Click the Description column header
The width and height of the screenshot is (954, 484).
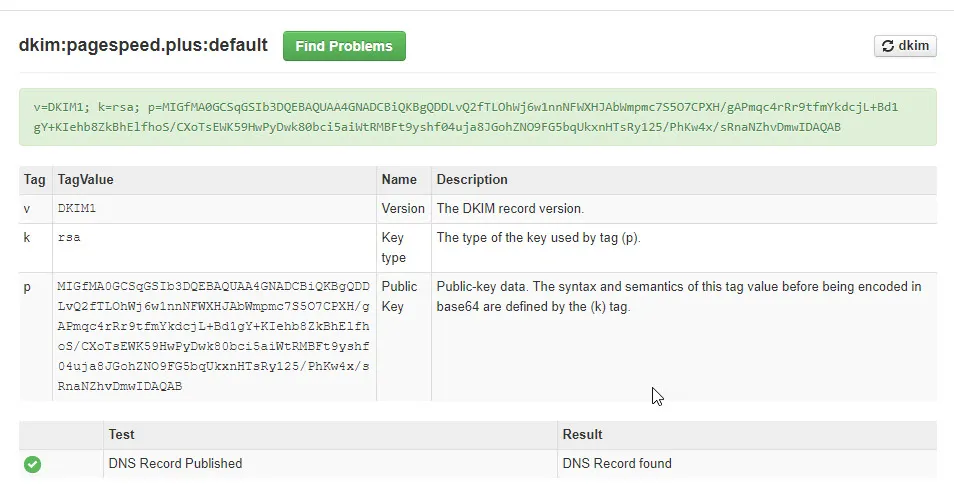click(x=472, y=179)
